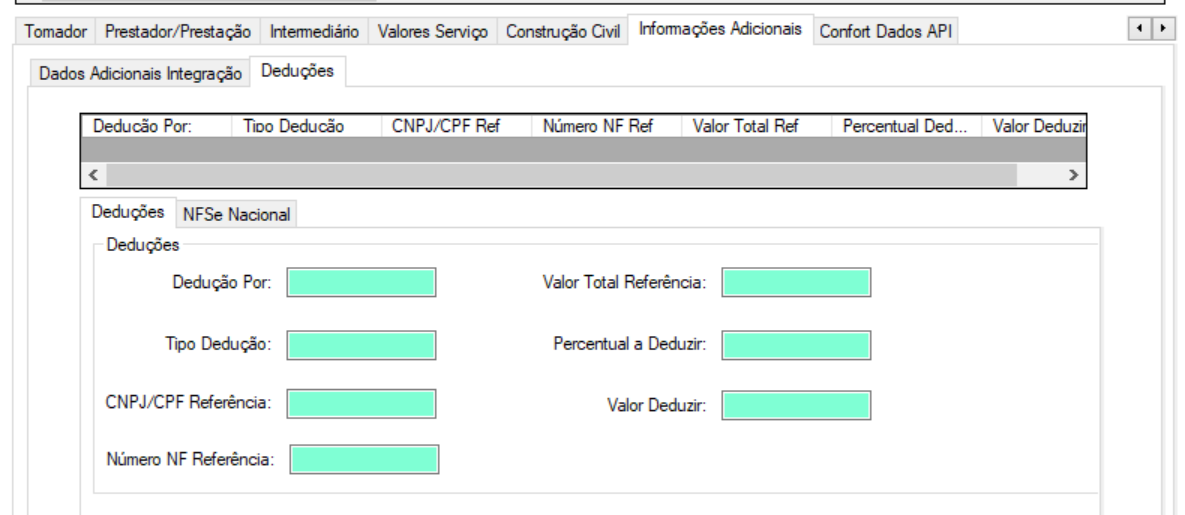Open the Confort Dados API tab

[x=886, y=32]
